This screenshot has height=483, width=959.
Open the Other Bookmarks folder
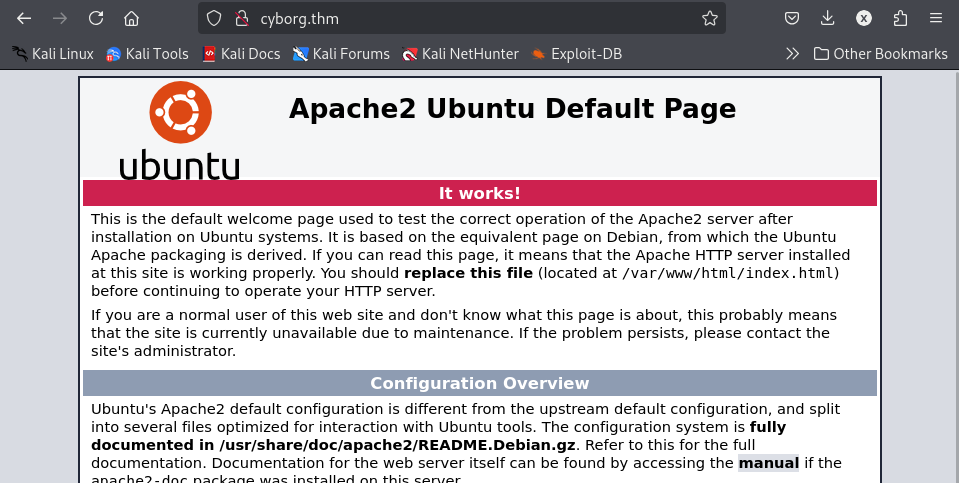(x=881, y=54)
